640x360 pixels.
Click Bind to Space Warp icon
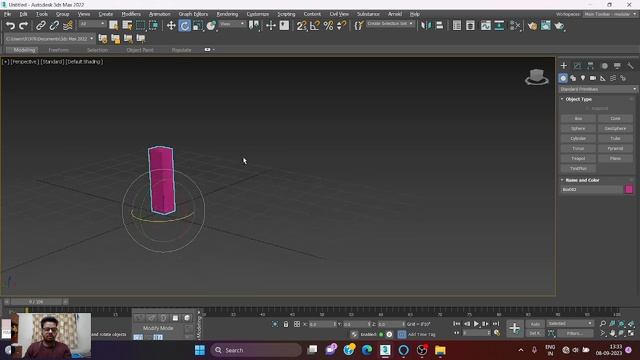(x=68, y=26)
